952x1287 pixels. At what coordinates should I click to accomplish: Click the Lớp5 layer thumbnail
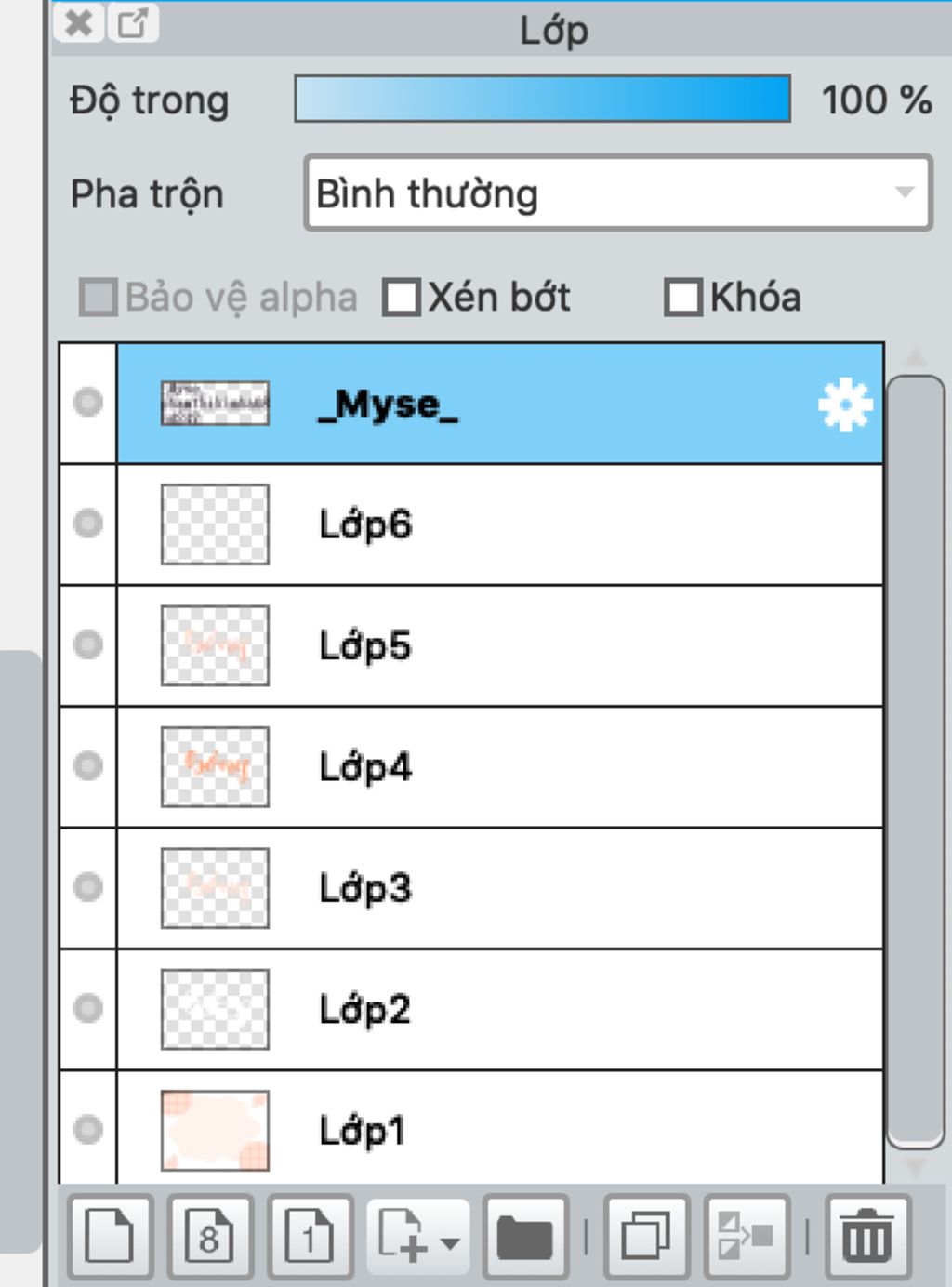215,645
